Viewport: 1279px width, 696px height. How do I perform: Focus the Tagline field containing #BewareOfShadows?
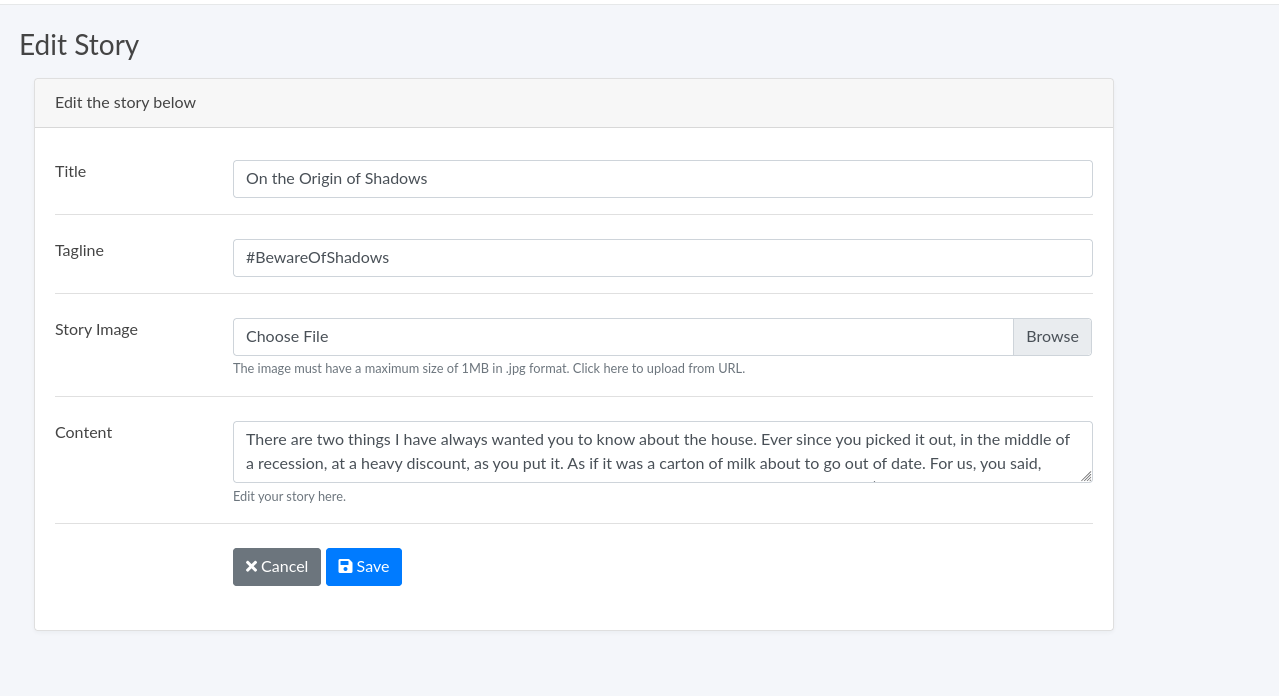tap(662, 258)
